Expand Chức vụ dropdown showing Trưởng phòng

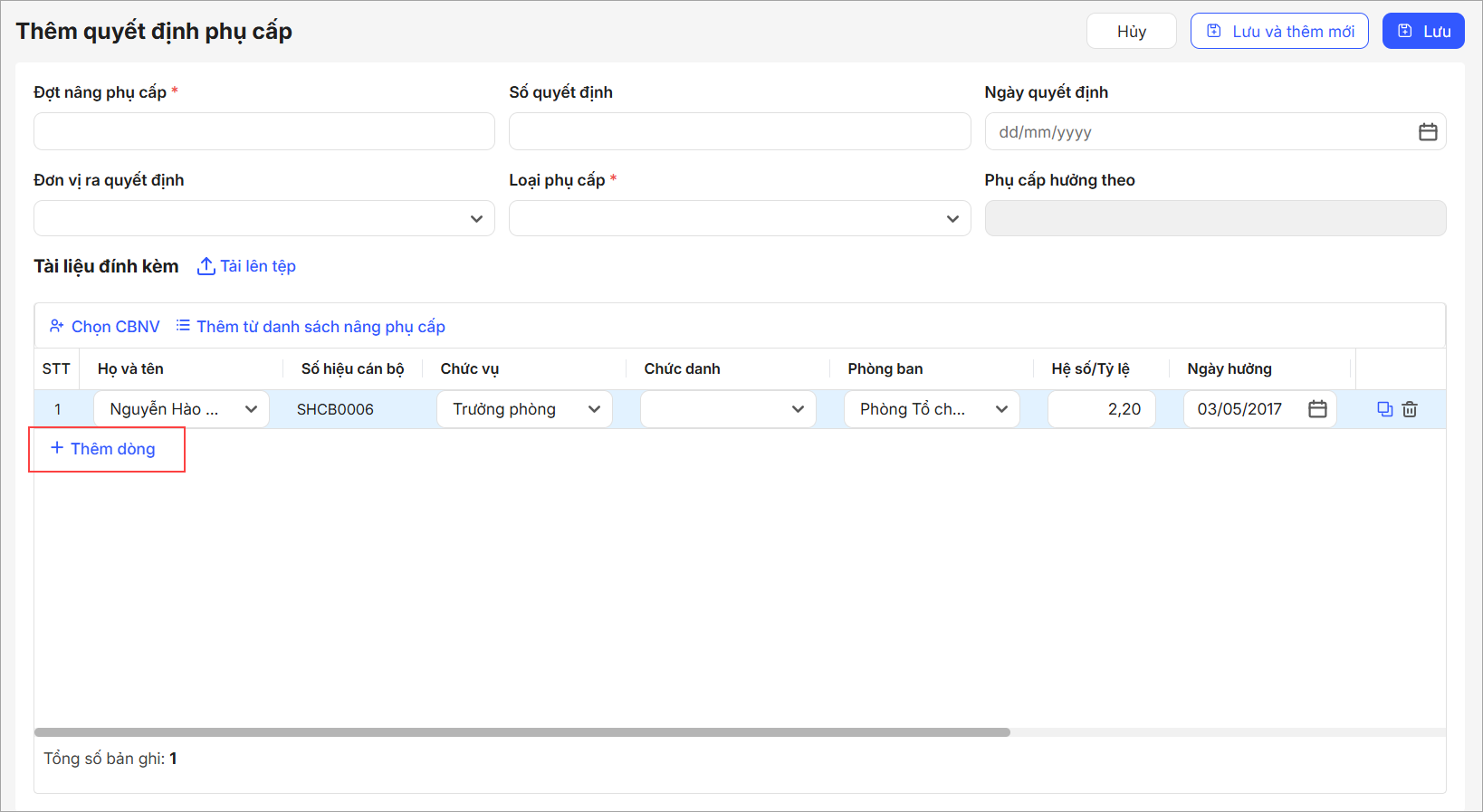(594, 409)
